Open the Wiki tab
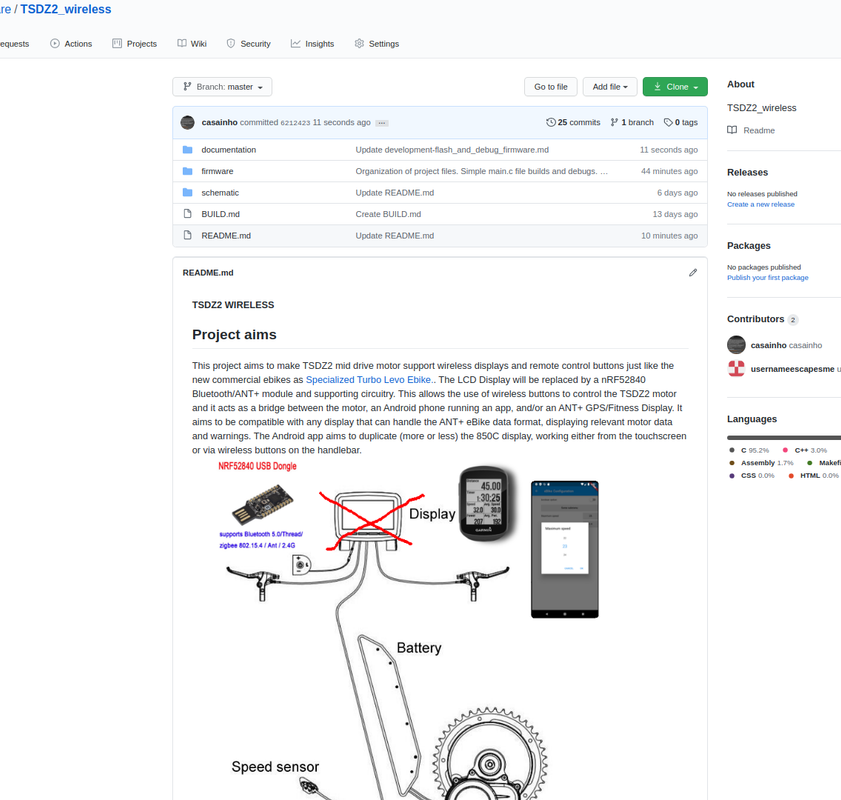Viewport: 841px width, 800px height. (192, 44)
